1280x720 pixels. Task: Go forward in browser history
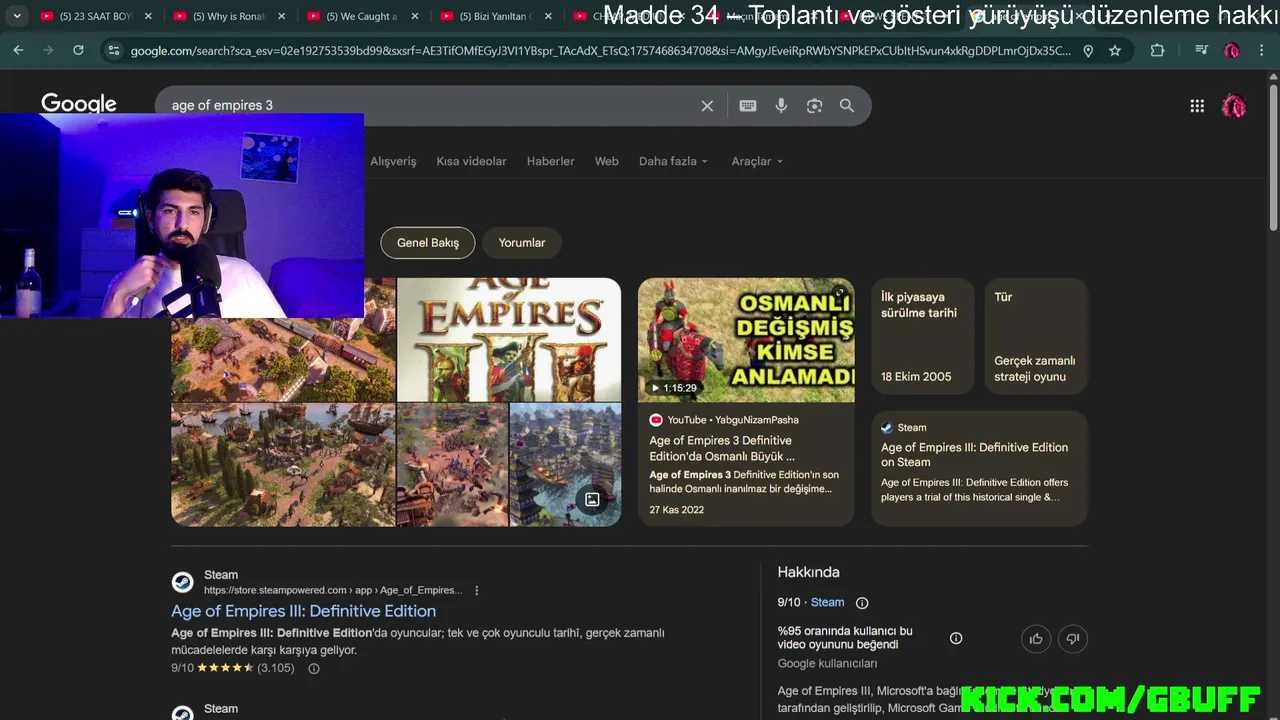pos(48,50)
